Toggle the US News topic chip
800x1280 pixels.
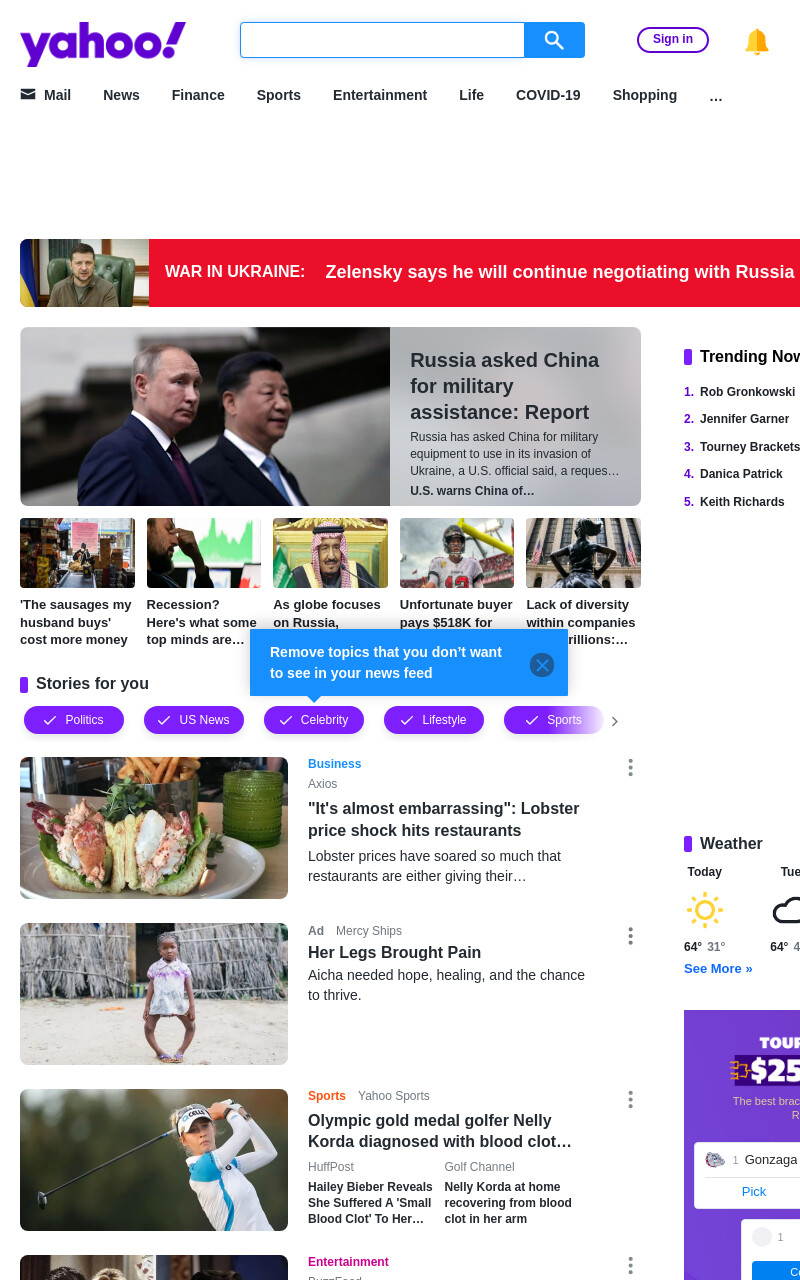[194, 720]
